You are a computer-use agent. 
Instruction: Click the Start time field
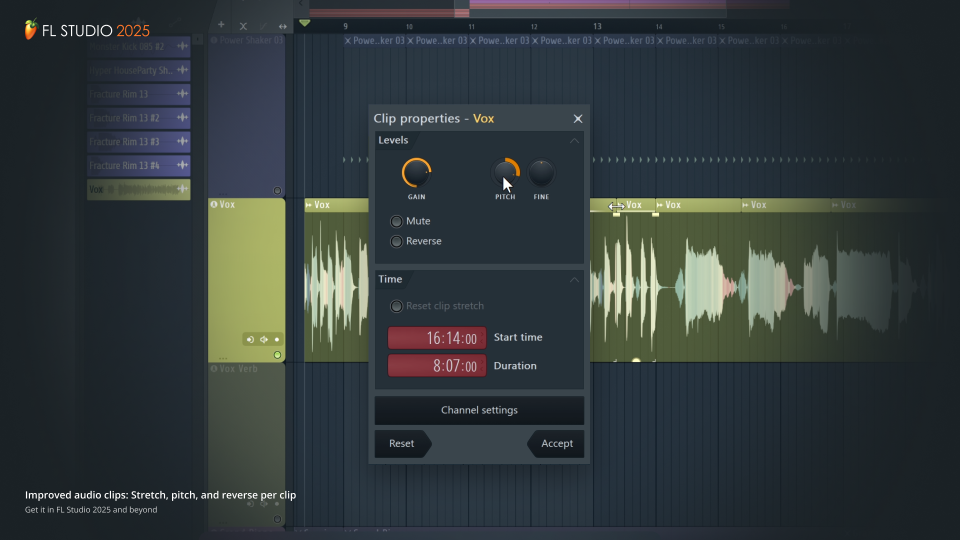tap(437, 338)
